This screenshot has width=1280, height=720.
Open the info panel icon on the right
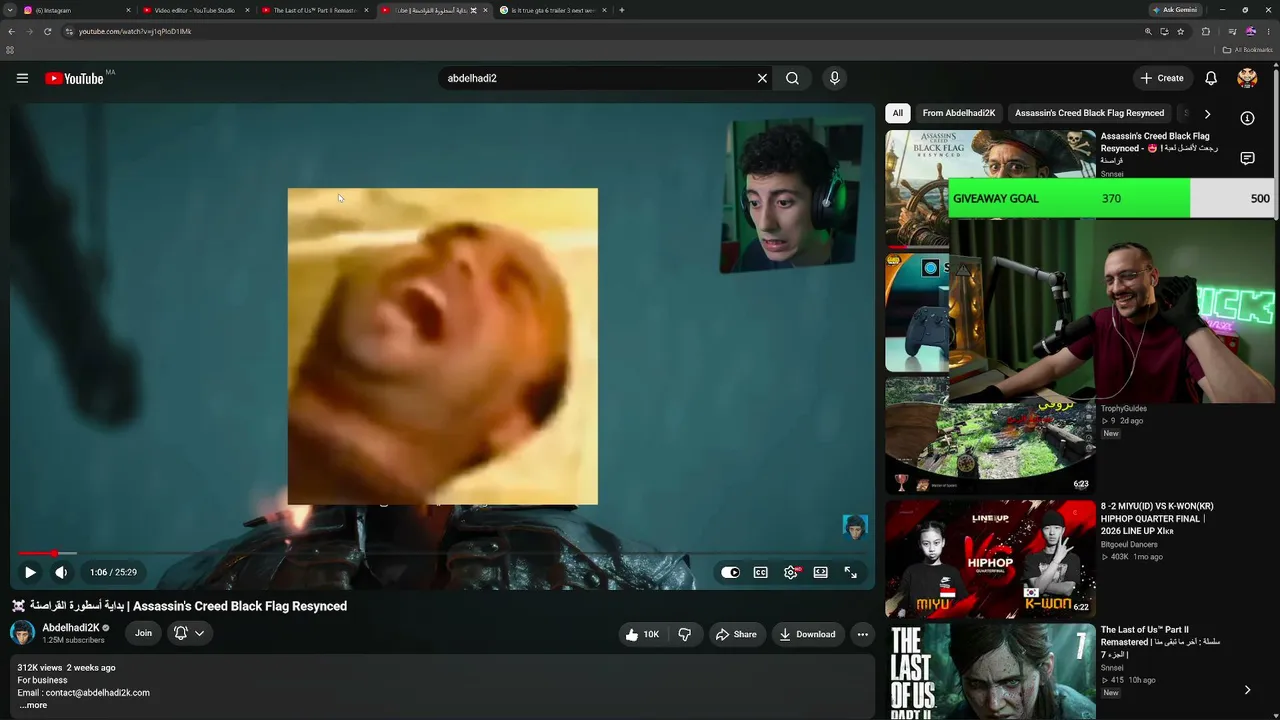(1247, 118)
